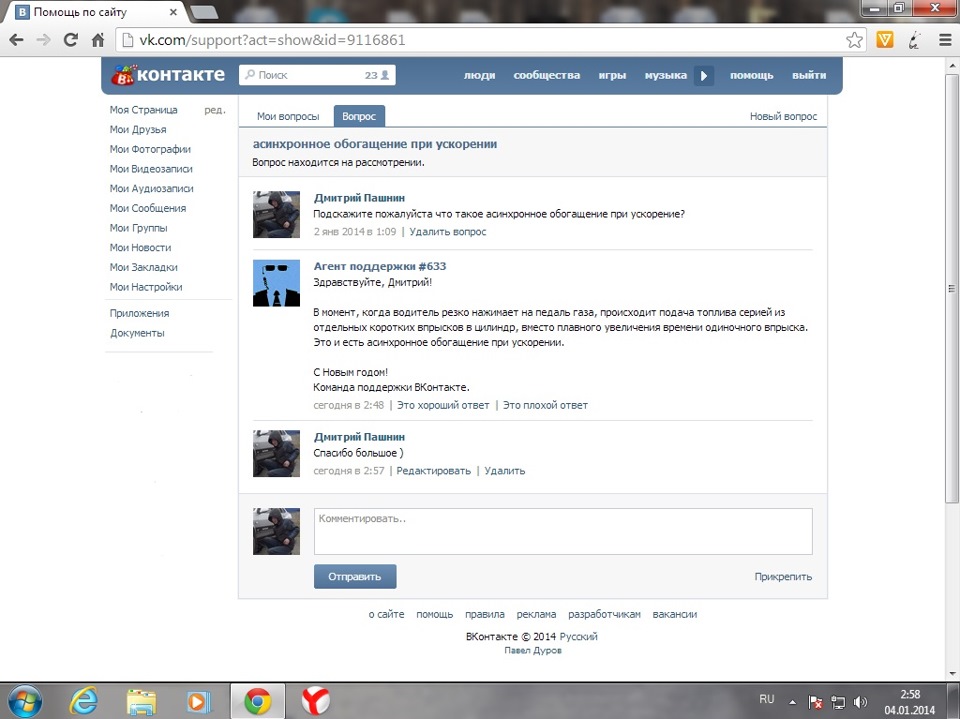This screenshot has height=719, width=960.
Task: Click Удалить under Спасибо большое comment
Action: click(504, 470)
